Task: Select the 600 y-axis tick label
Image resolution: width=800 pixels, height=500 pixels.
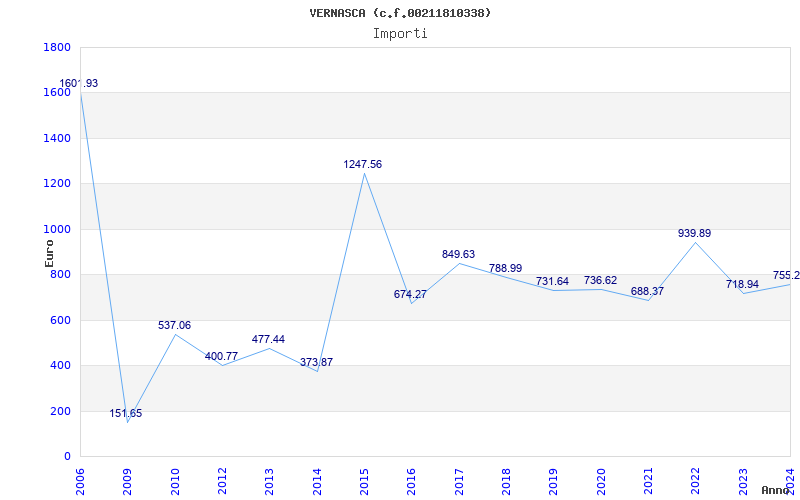Action: (x=60, y=320)
